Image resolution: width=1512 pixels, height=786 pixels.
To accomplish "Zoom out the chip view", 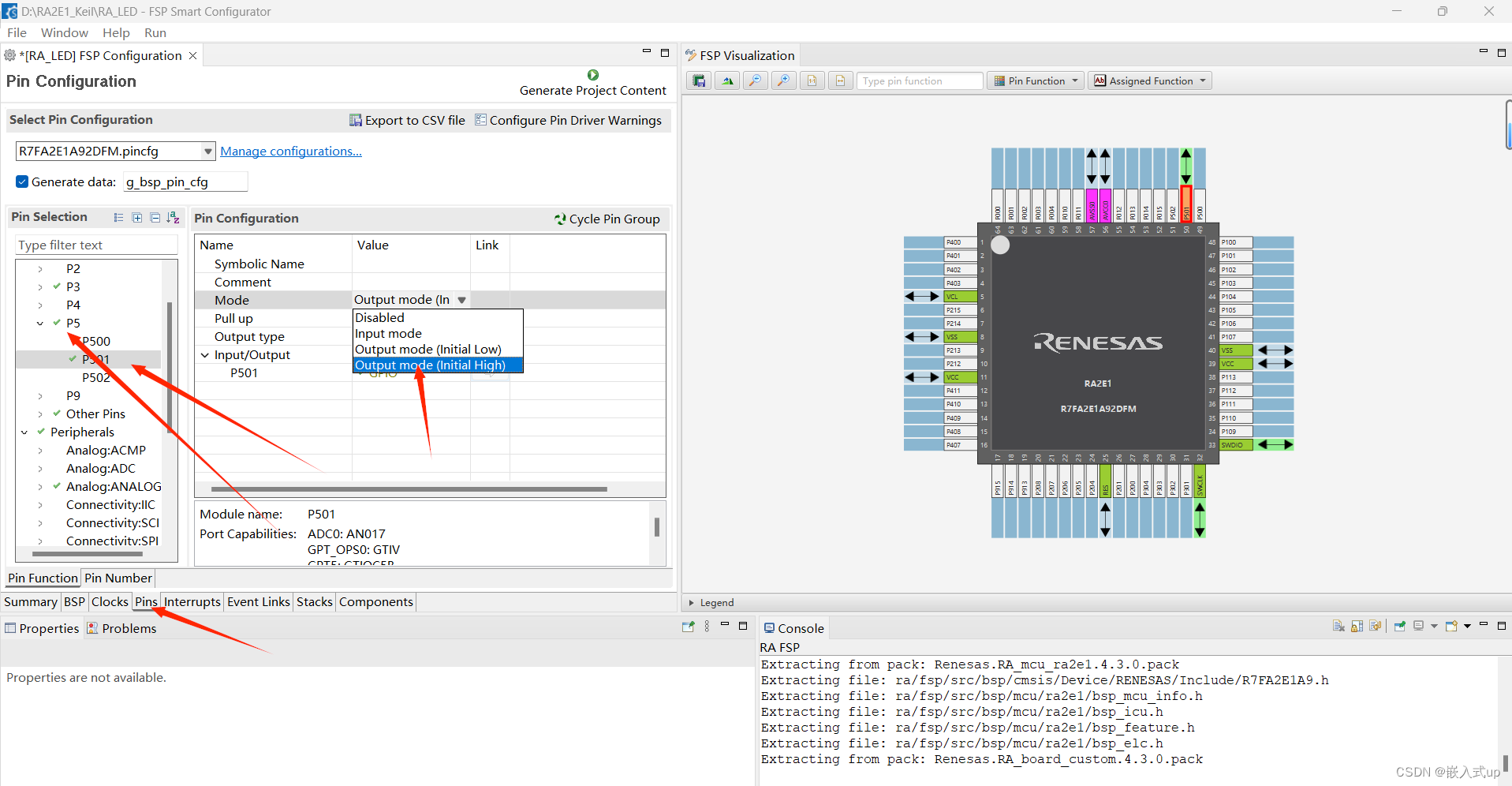I will pyautogui.click(x=756, y=80).
